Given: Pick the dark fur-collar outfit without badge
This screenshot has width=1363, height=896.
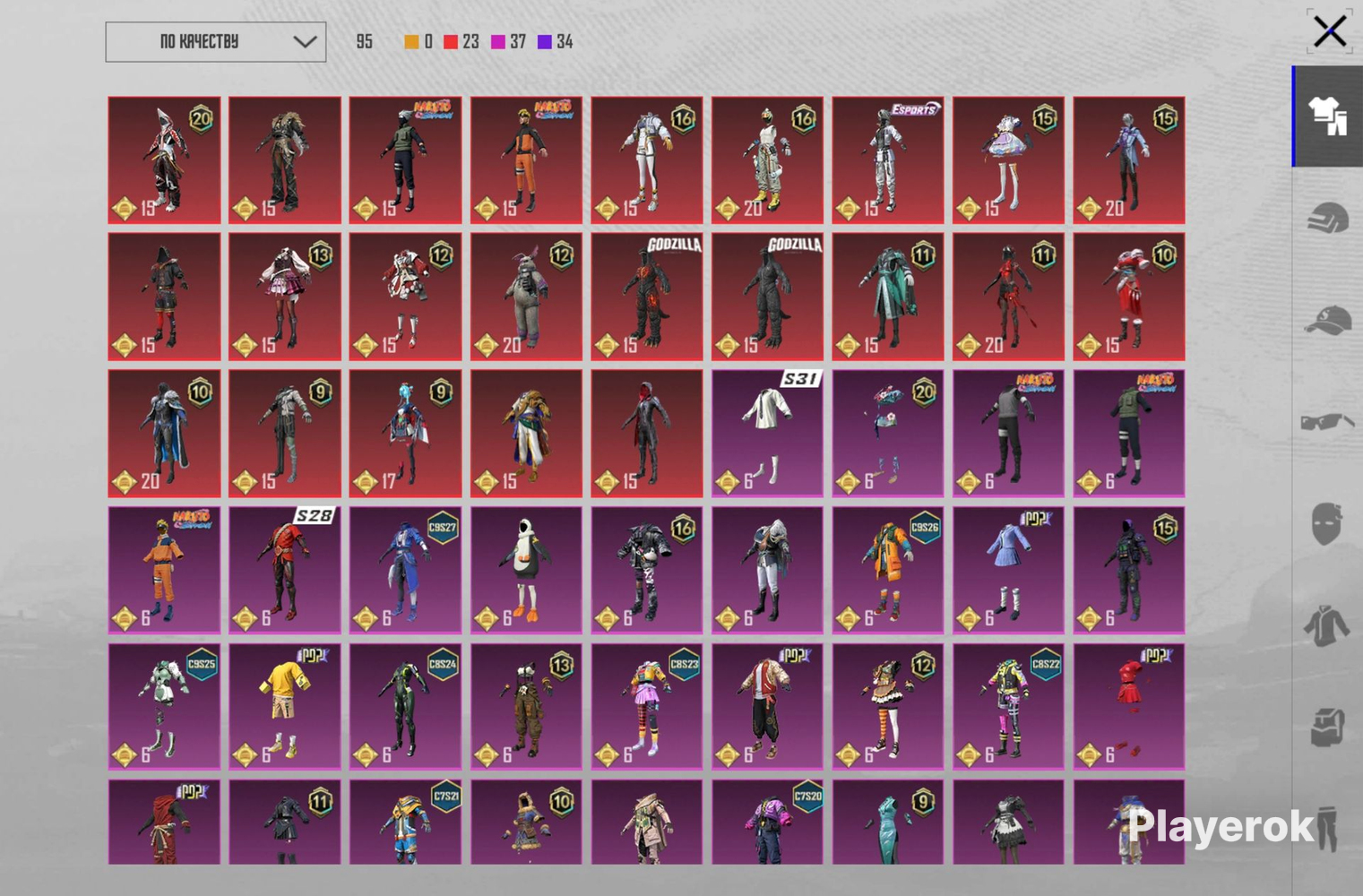Looking at the screenshot, I should coord(285,160).
